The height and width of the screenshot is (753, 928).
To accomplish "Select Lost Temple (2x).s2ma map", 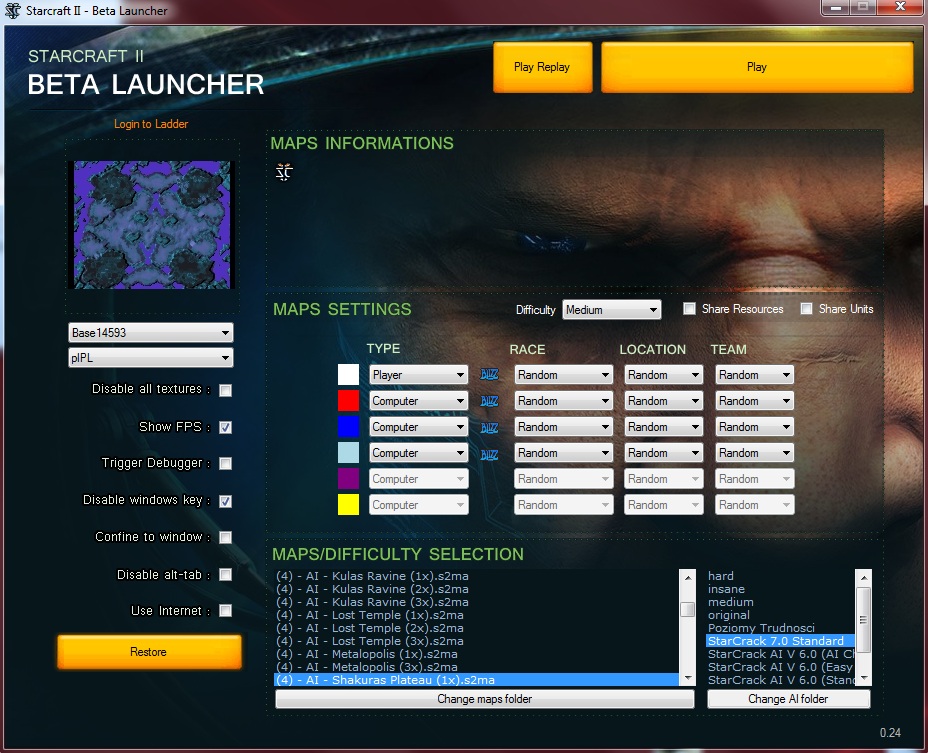I will click(x=476, y=628).
